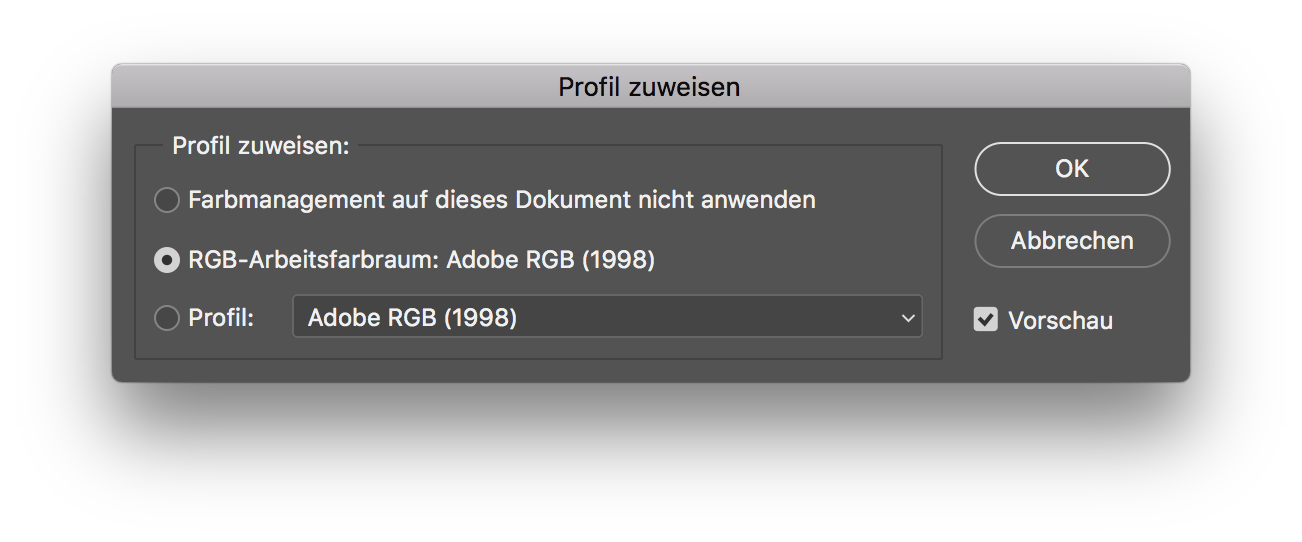Click the 'RGB-Arbeitsfarbraum: Adobe RGB (1998)' label text
The height and width of the screenshot is (542, 1302).
tap(421, 260)
